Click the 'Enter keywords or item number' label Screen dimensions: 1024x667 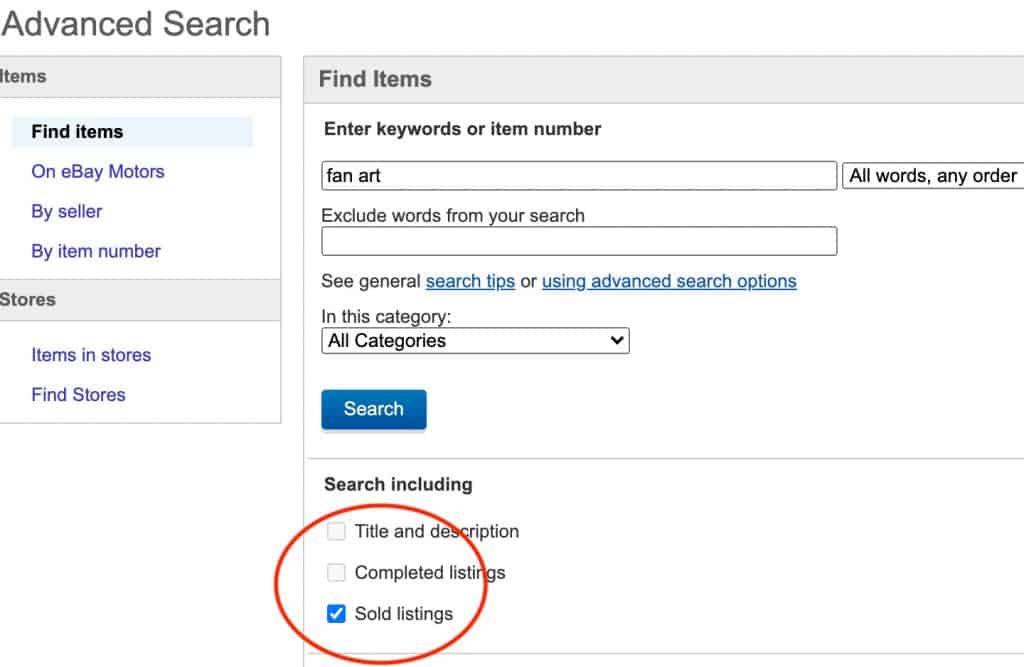coord(462,129)
